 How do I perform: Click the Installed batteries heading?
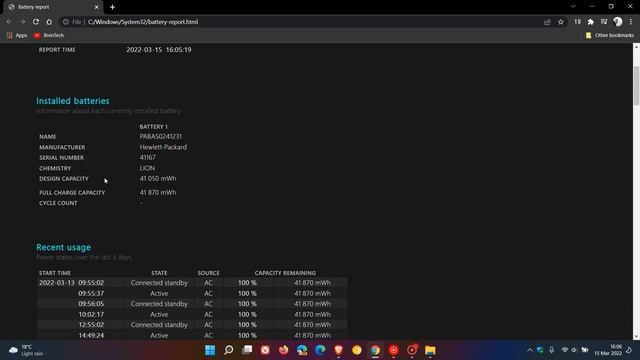point(73,101)
